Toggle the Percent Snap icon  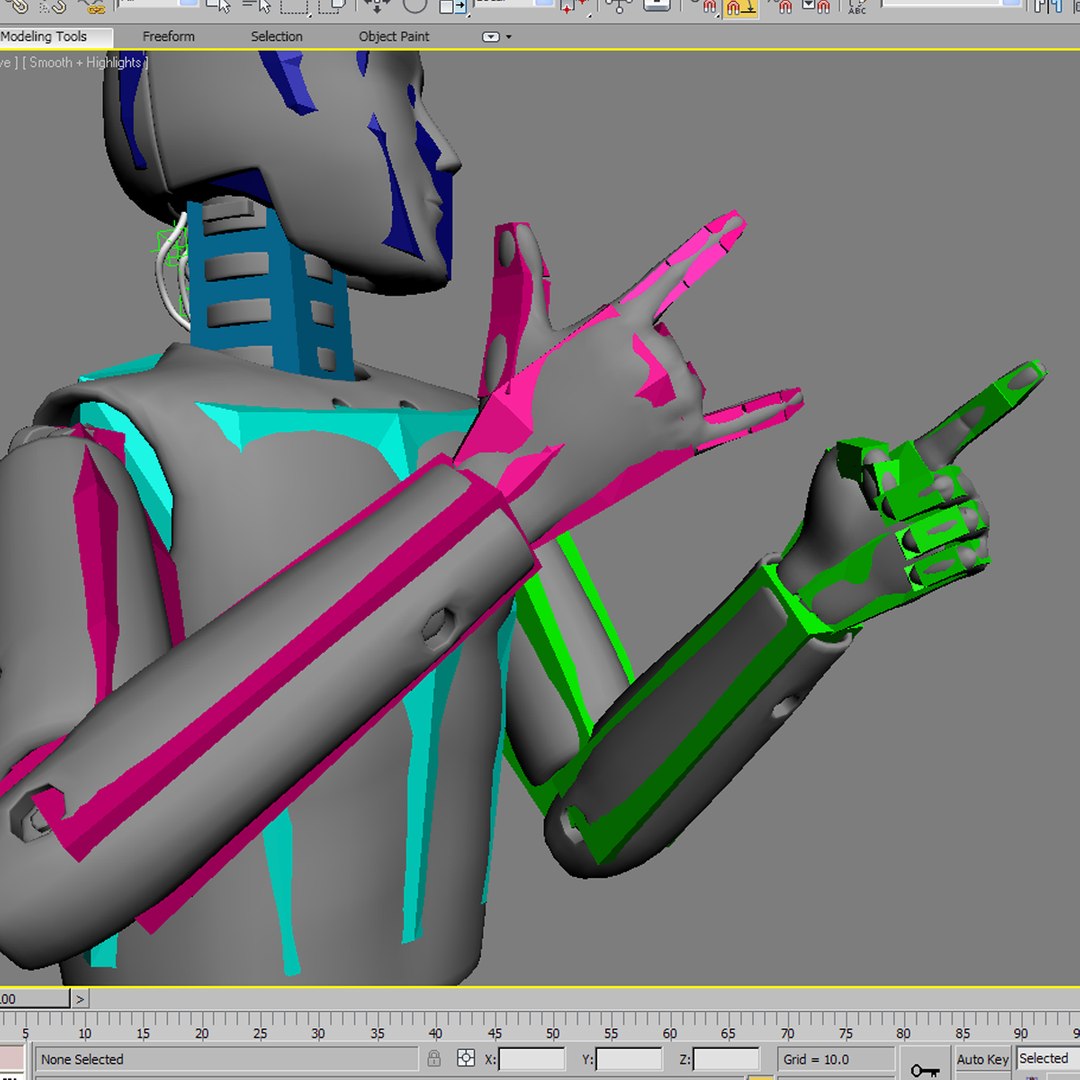coord(782,6)
